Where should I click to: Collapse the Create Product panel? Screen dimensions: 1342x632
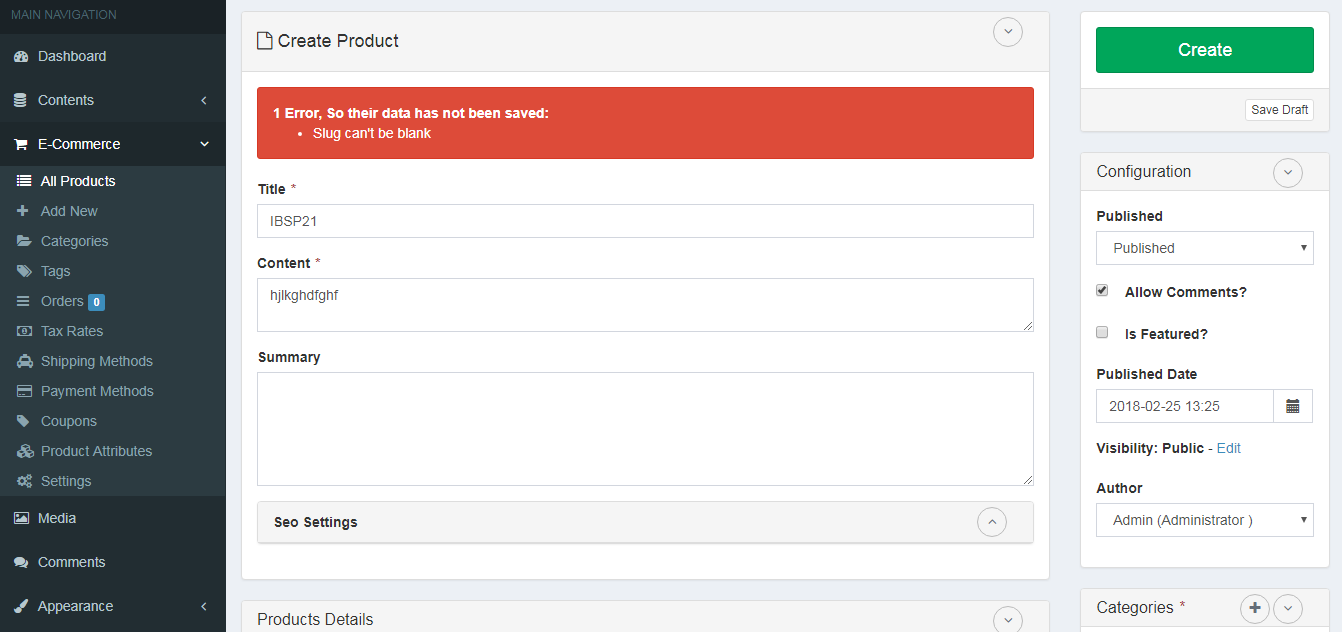(x=1007, y=32)
